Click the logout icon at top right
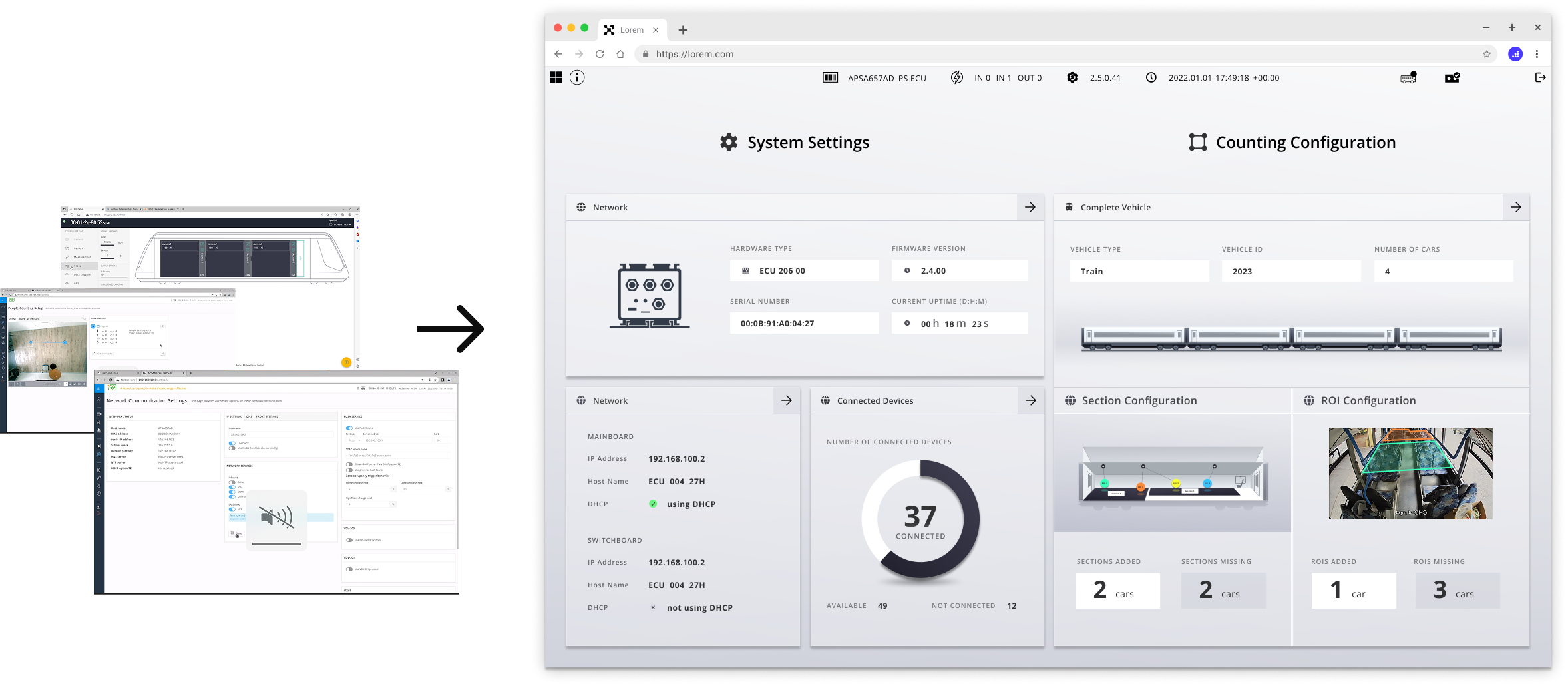1568x686 pixels. pyautogui.click(x=1539, y=77)
